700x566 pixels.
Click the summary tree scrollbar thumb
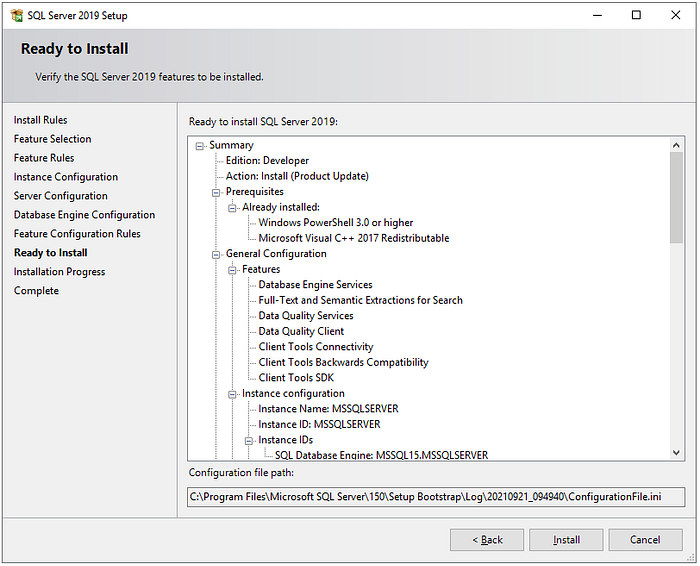(676, 197)
